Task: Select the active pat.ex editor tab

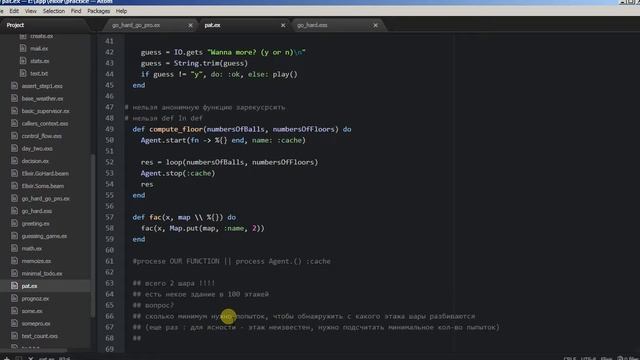Action: tap(212, 25)
